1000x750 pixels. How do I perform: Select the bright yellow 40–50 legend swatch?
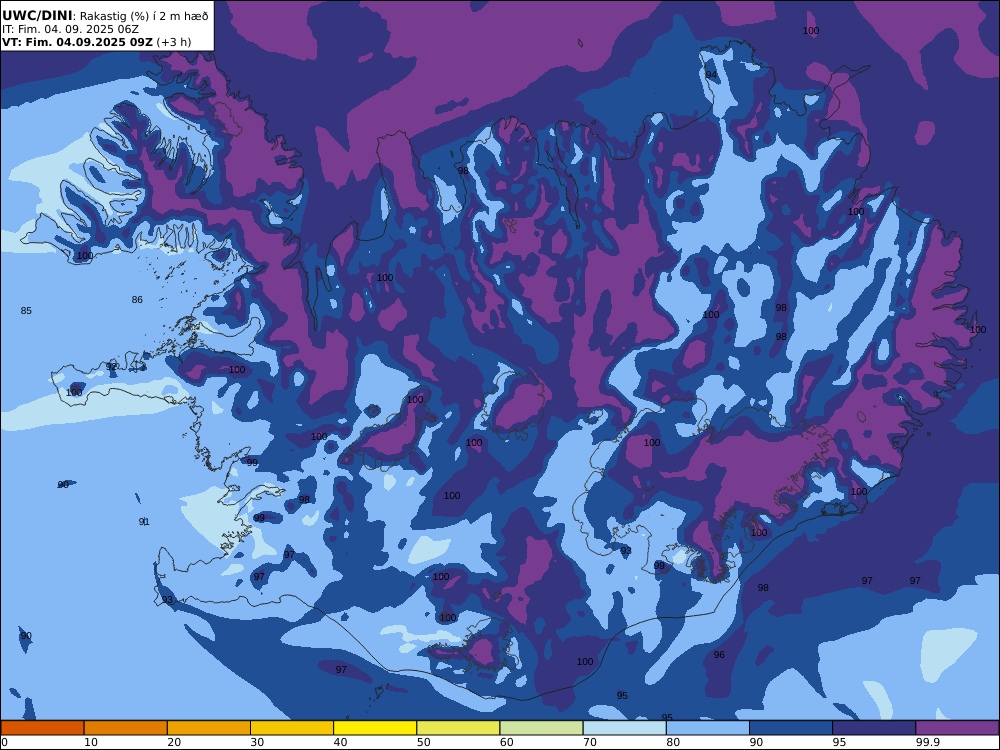[x=375, y=728]
